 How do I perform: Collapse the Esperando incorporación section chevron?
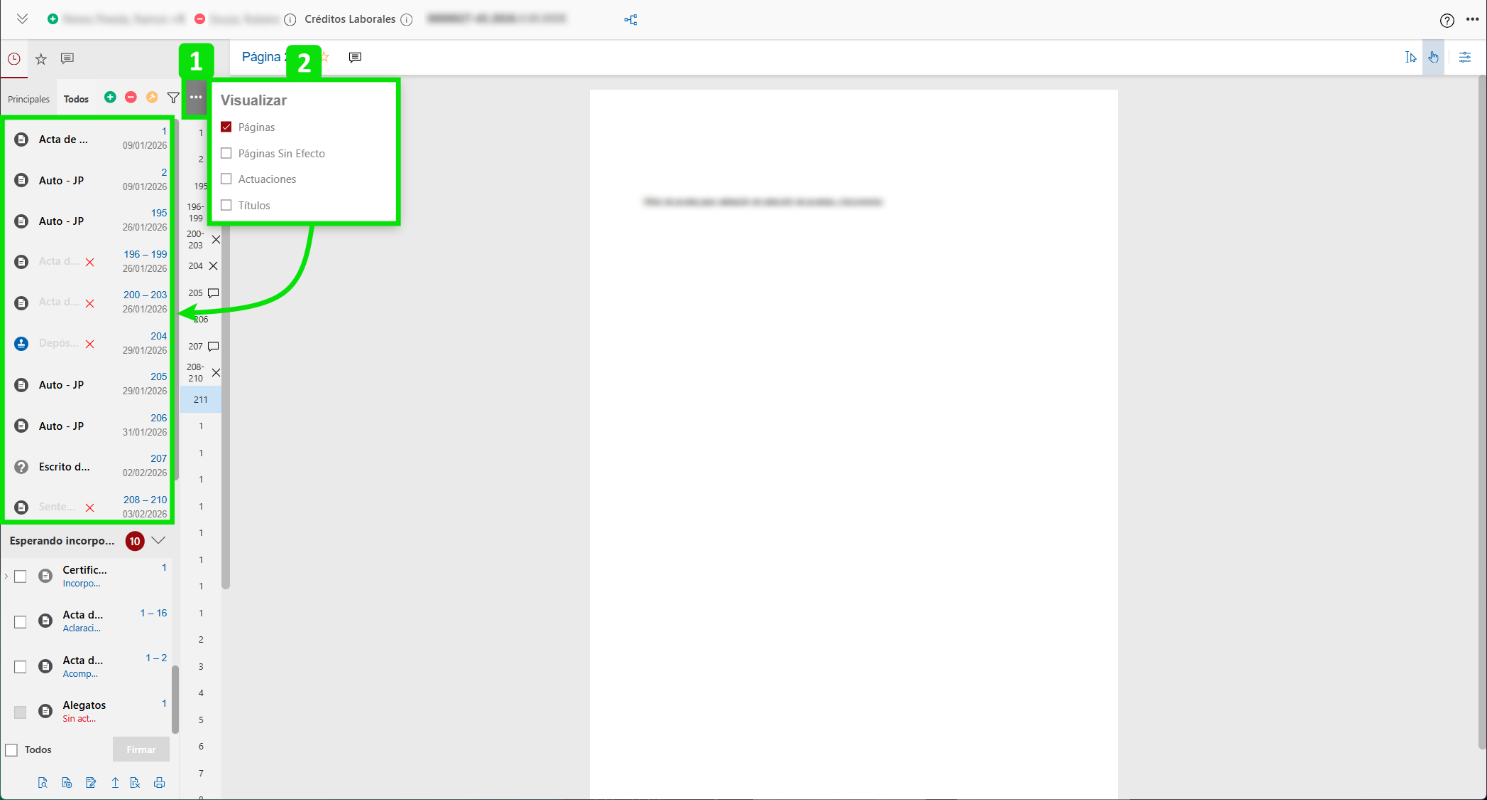(158, 541)
